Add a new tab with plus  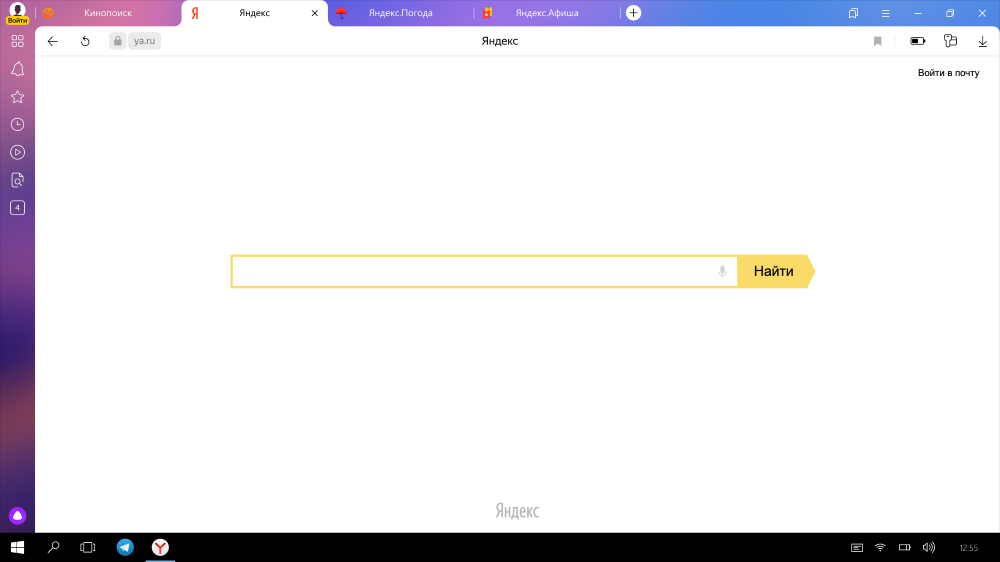[x=633, y=13]
